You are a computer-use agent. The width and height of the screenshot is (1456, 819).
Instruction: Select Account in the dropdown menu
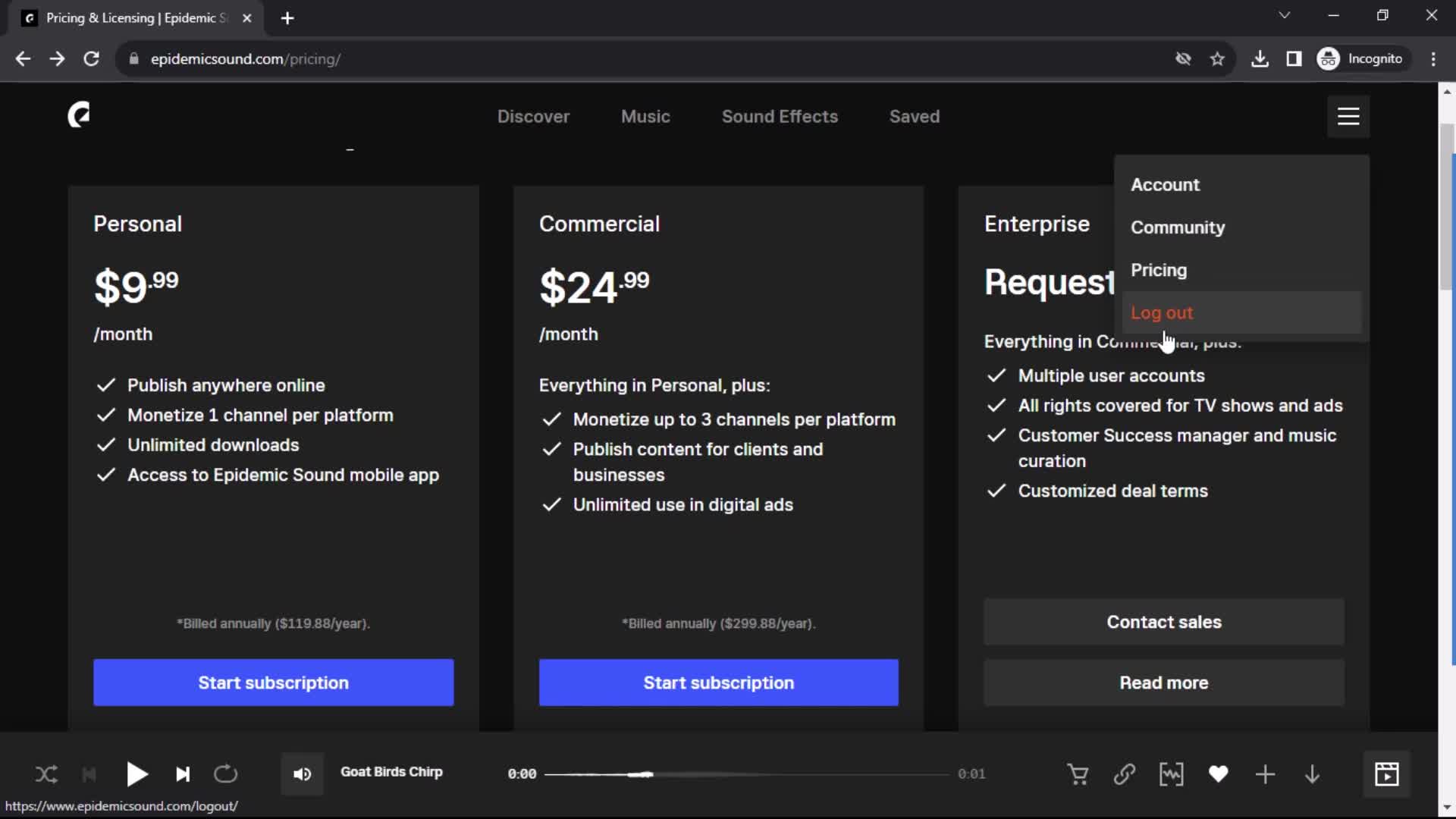(x=1241, y=185)
